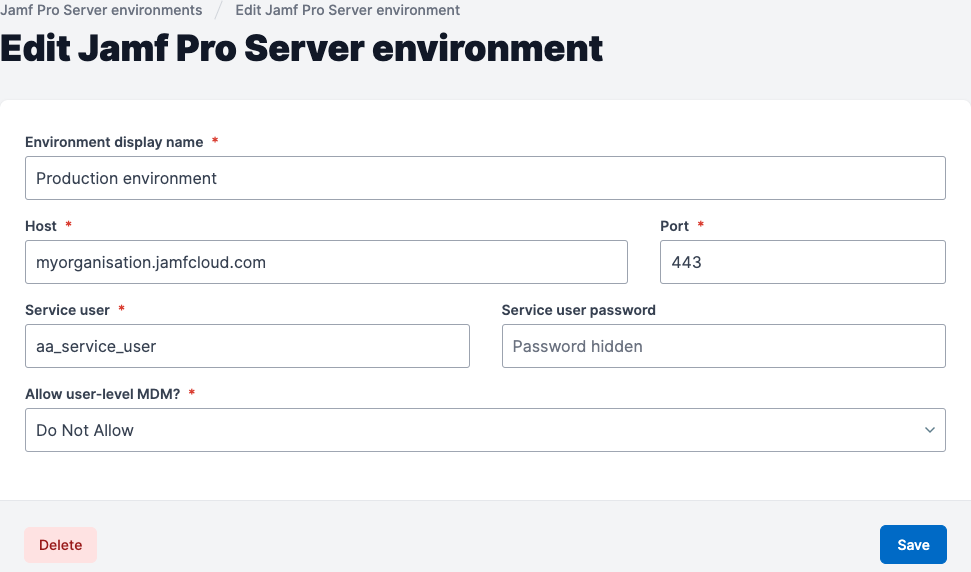Click the 'Host' field label

click(x=41, y=226)
